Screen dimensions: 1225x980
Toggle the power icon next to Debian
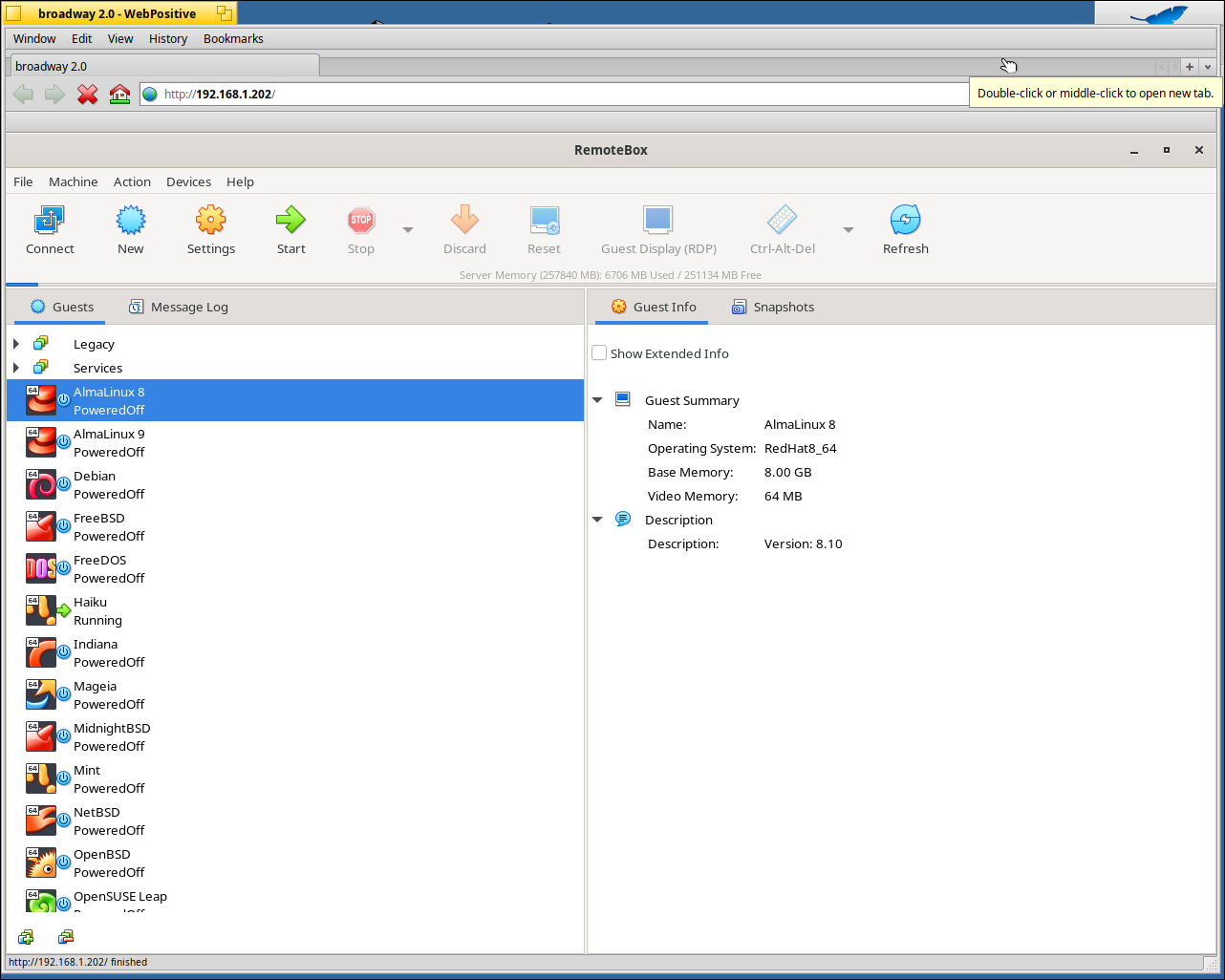click(x=62, y=483)
